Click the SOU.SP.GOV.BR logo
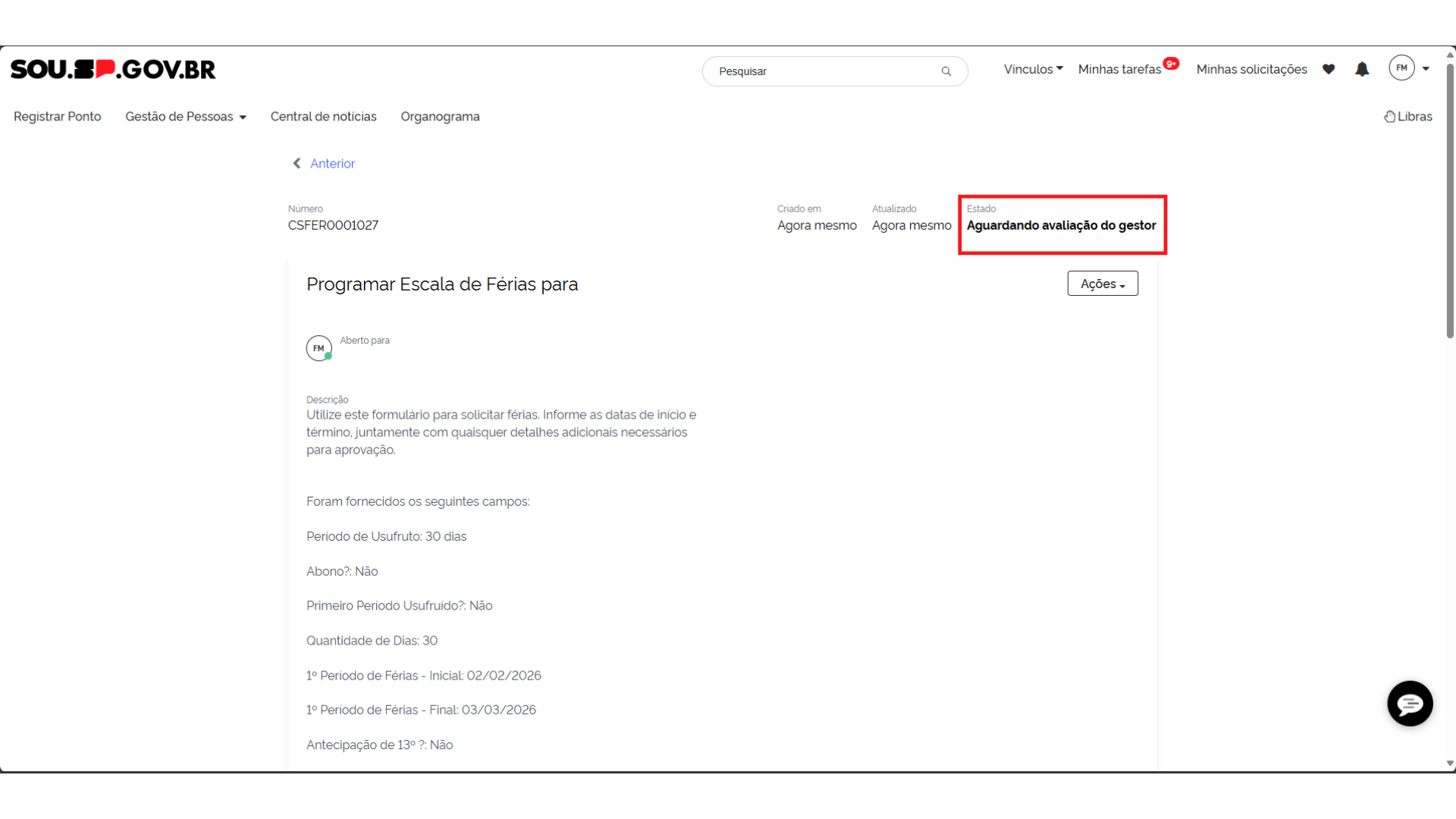Image resolution: width=1456 pixels, height=819 pixels. 113,70
